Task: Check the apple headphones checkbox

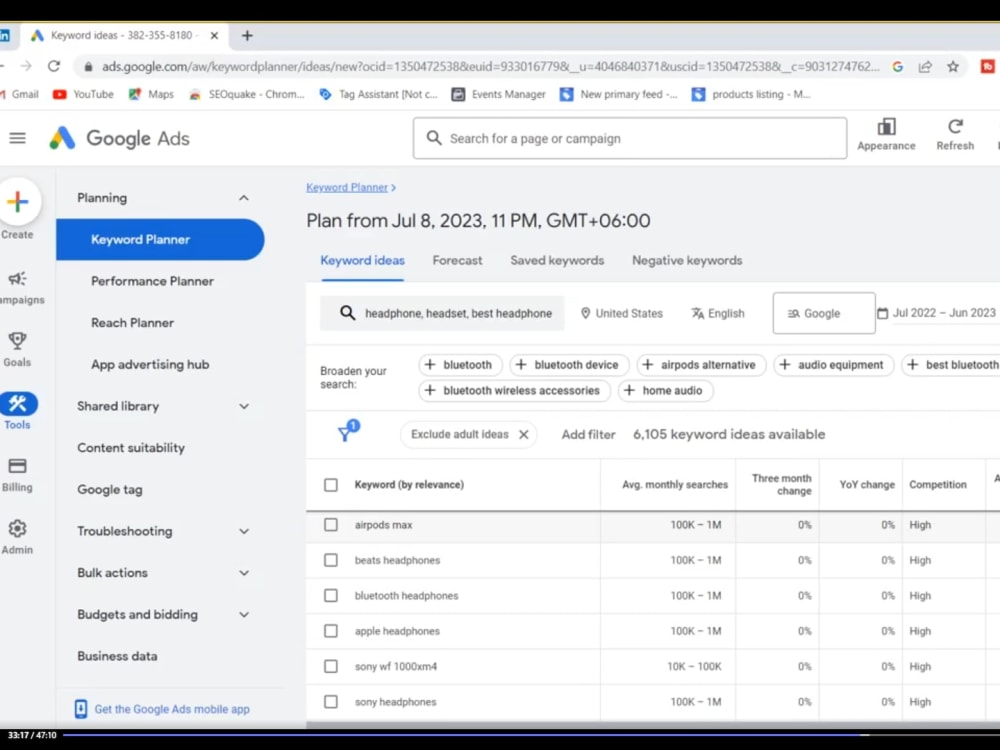Action: (330, 631)
